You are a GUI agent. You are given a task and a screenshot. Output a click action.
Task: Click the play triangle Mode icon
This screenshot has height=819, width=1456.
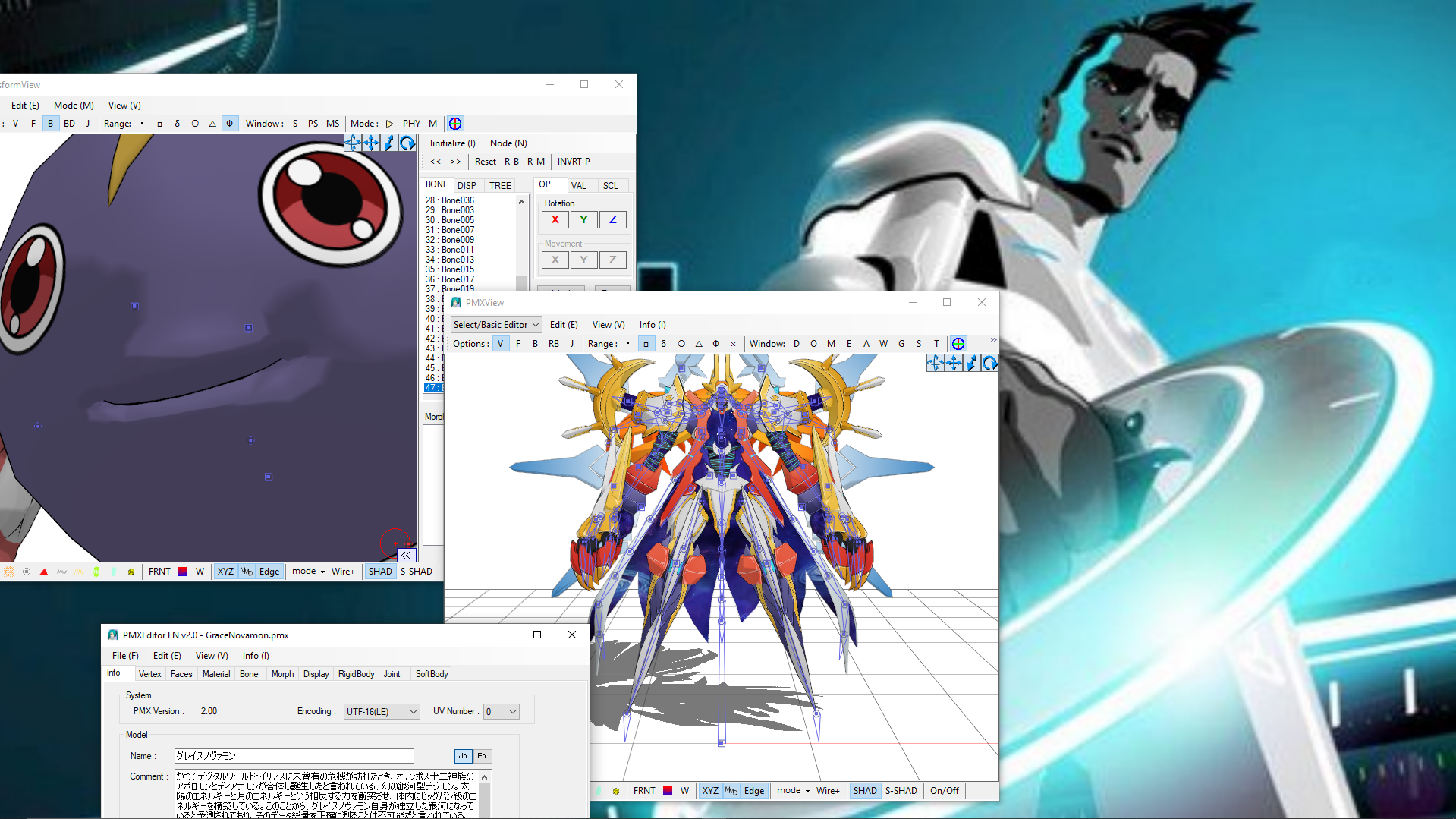389,124
